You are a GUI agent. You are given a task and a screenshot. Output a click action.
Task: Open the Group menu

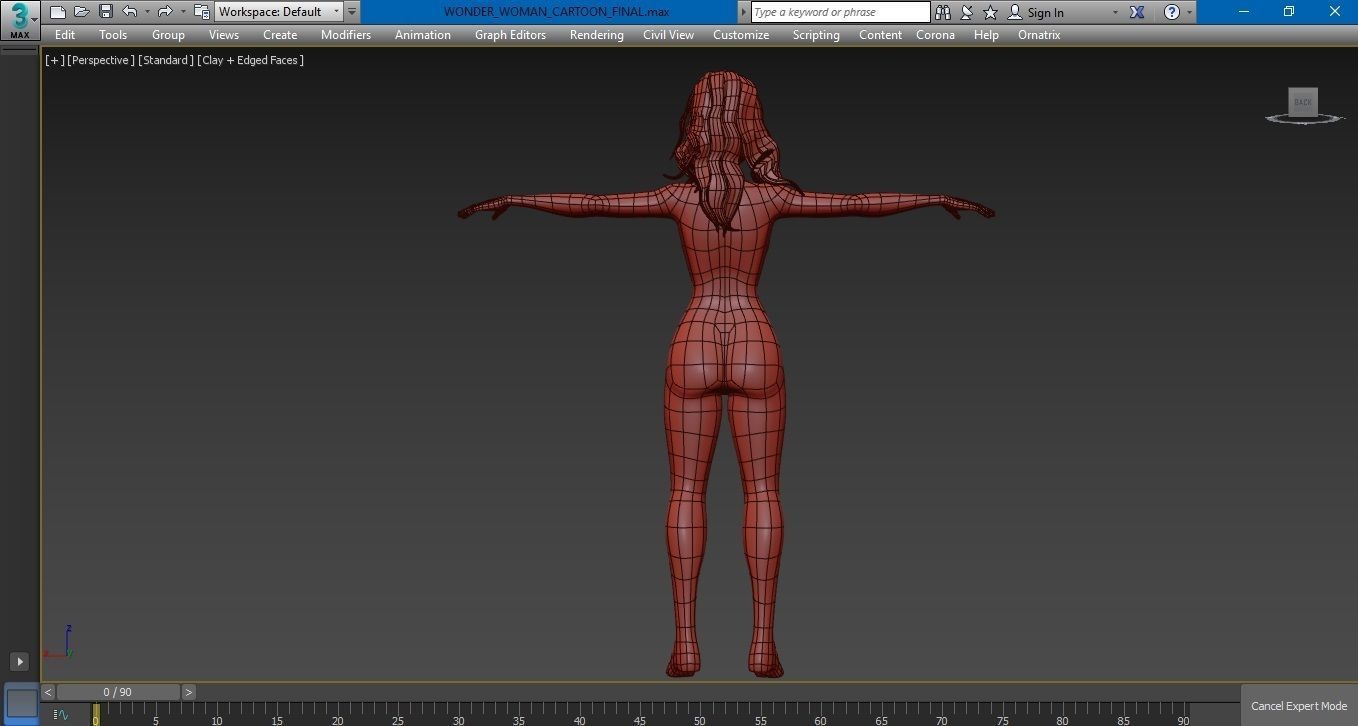168,35
